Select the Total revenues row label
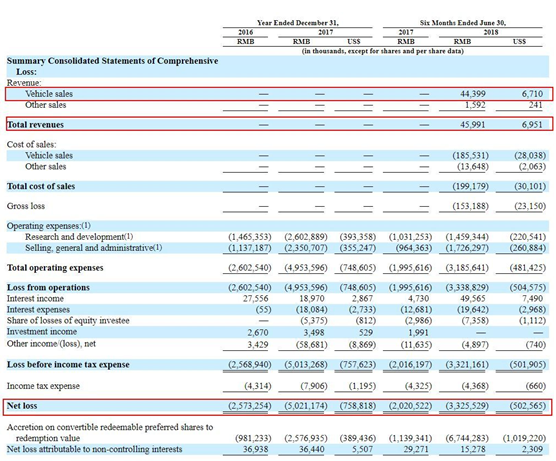 click(35, 125)
